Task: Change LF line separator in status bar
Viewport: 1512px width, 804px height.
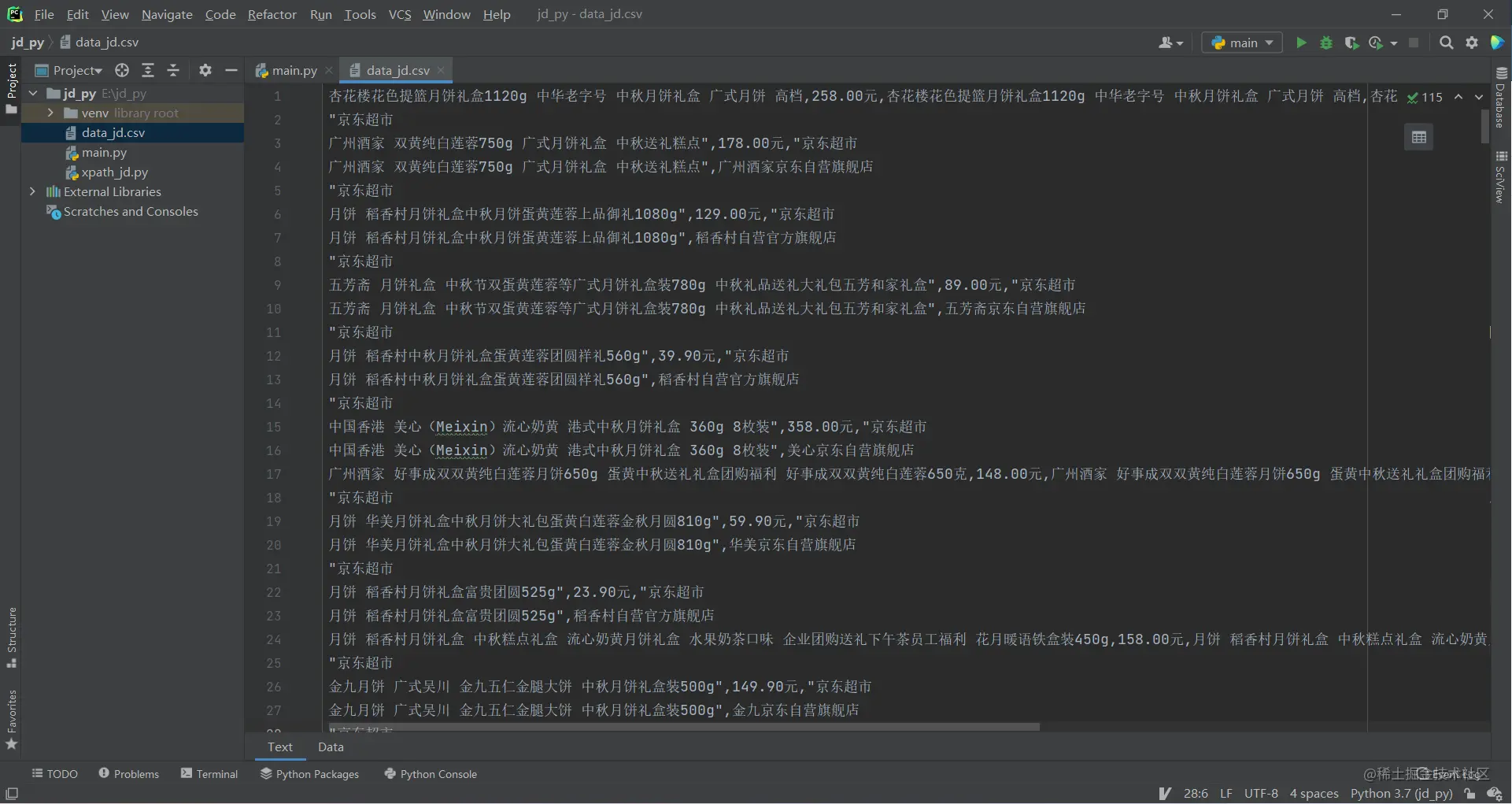Action: pyautogui.click(x=1226, y=793)
